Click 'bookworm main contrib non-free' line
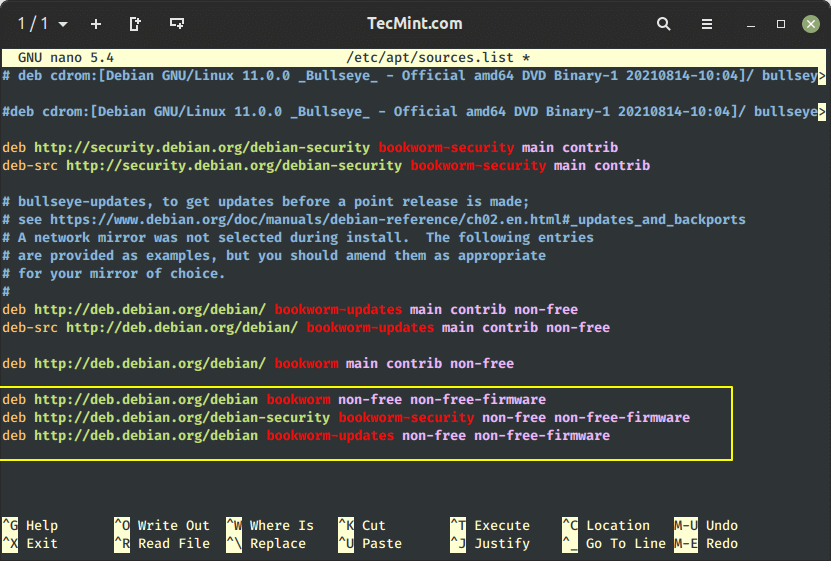Viewport: 831px width, 561px height. [x=258, y=364]
